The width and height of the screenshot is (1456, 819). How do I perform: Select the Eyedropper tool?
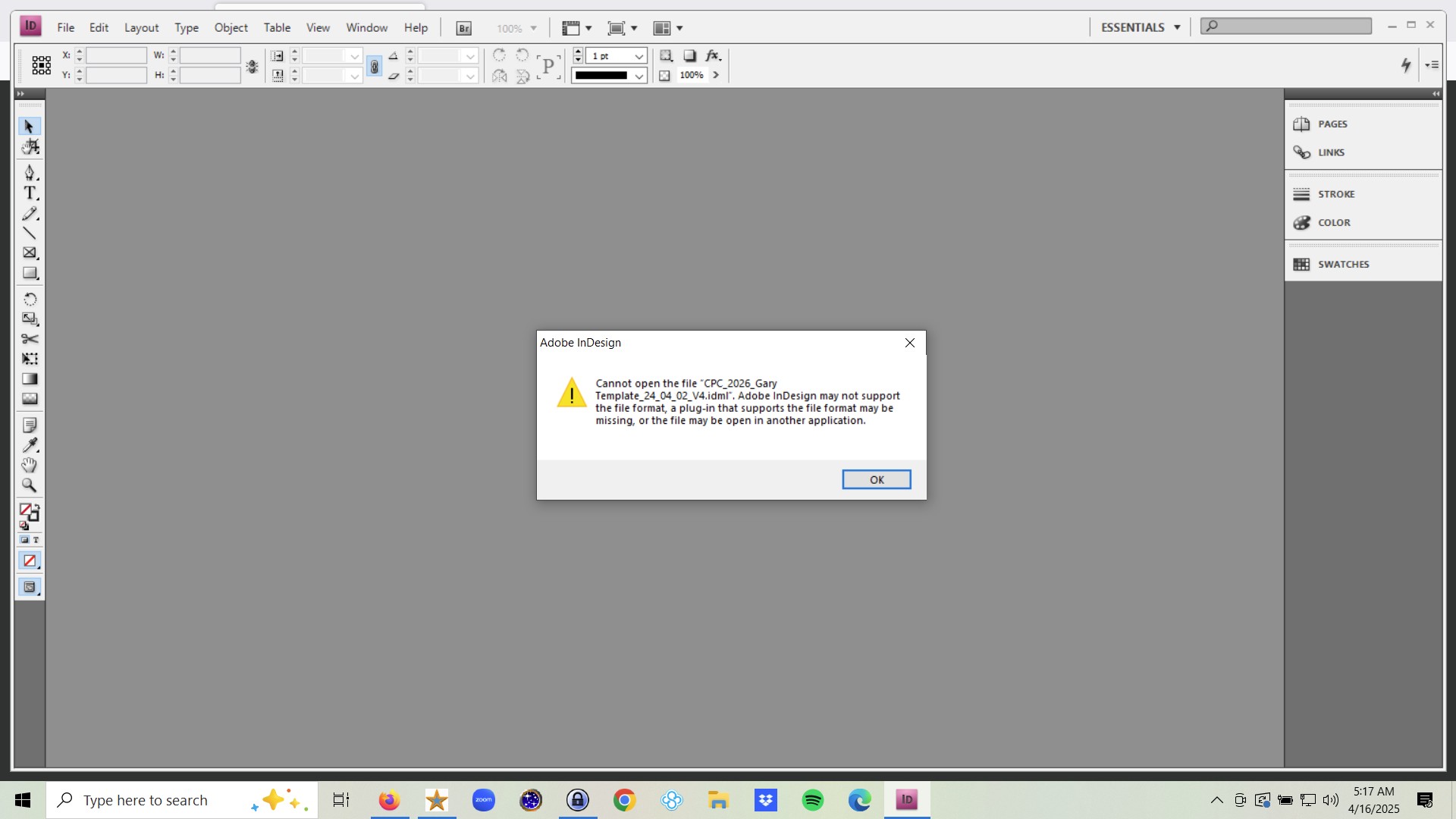click(x=30, y=445)
